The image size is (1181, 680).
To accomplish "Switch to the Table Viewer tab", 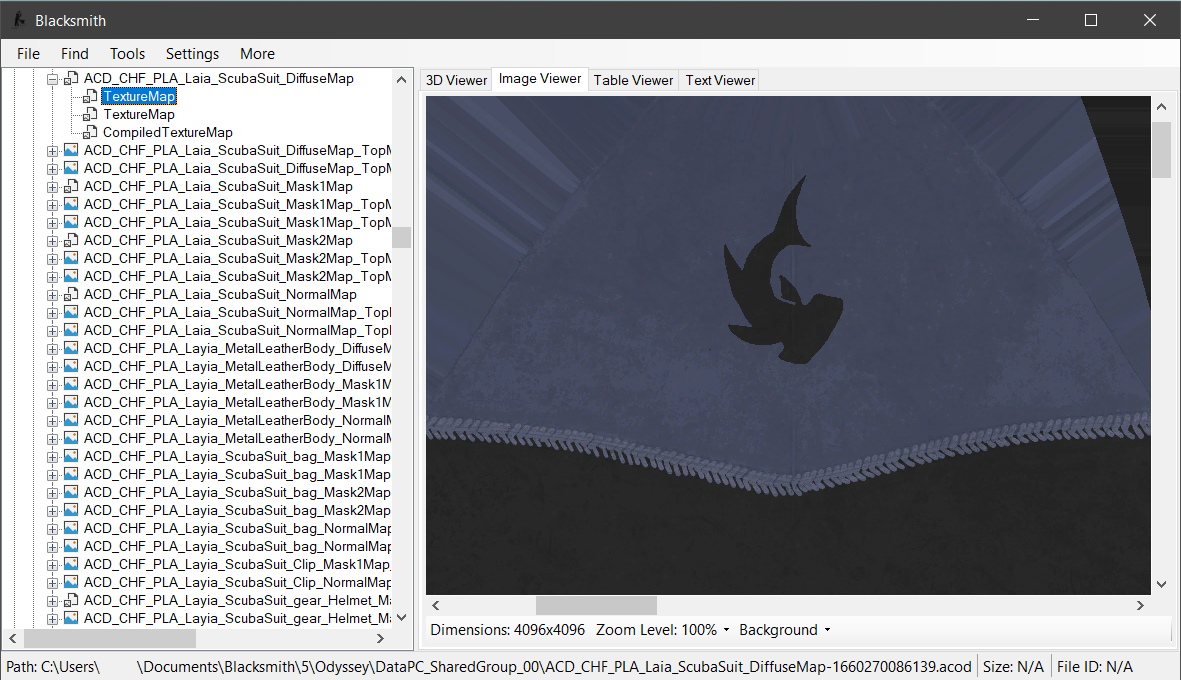I will 633,80.
